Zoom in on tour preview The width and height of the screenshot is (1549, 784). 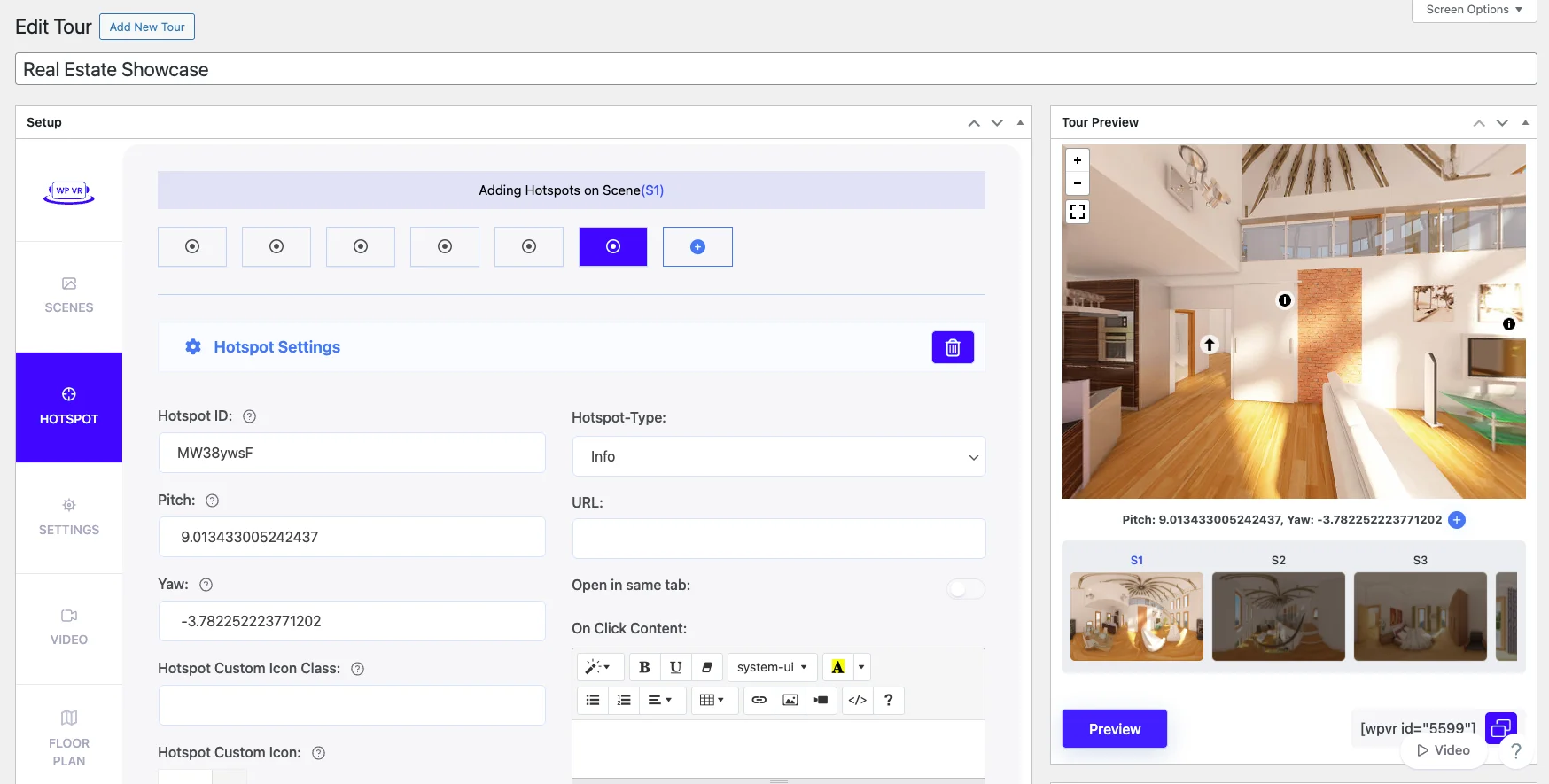[x=1078, y=160]
